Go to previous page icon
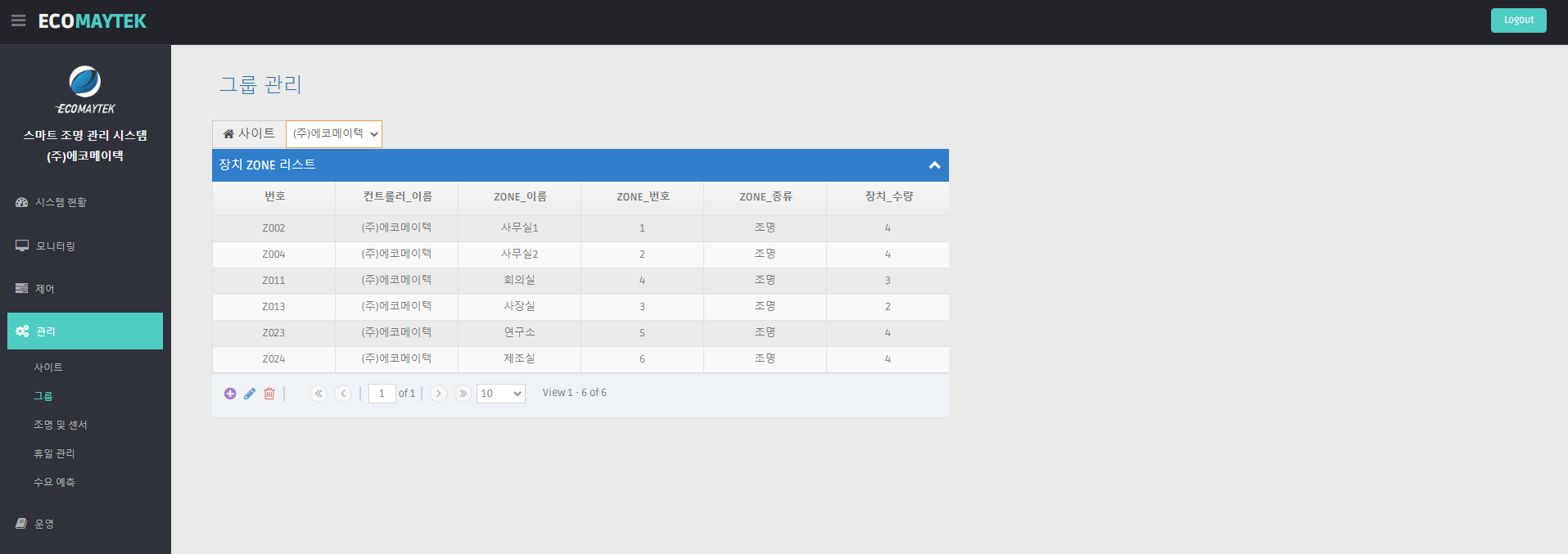Image resolution: width=1568 pixels, height=554 pixels. tap(343, 394)
